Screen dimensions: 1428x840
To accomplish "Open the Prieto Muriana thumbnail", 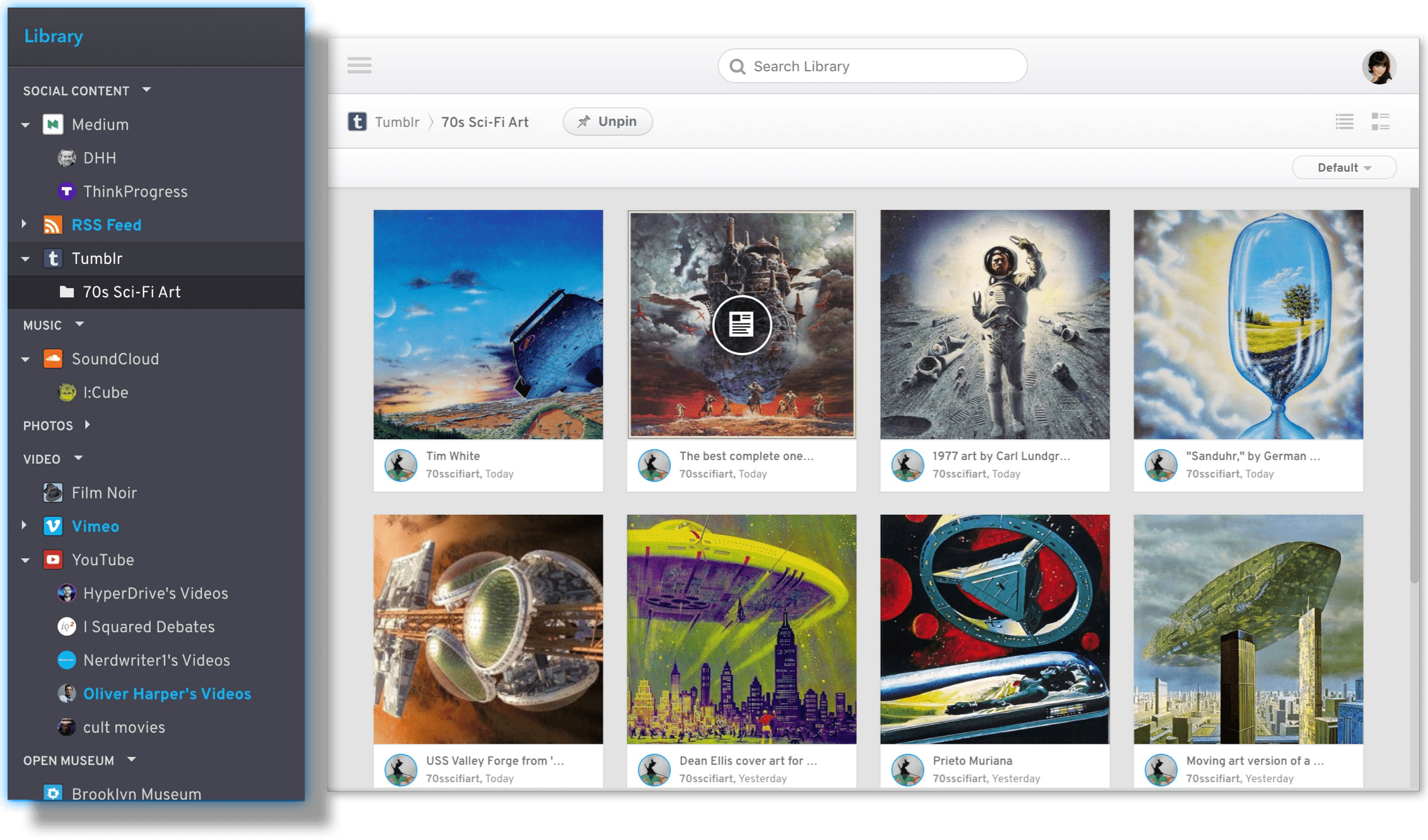I will tap(995, 629).
